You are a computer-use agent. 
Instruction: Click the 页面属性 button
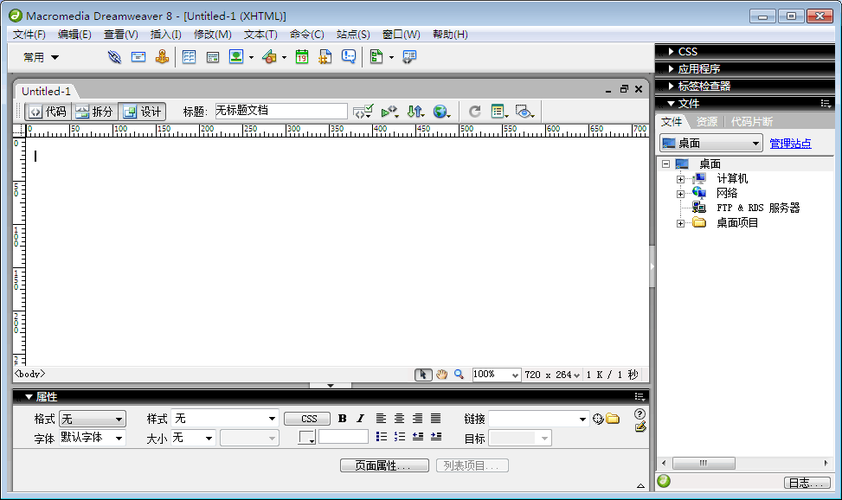click(384, 466)
